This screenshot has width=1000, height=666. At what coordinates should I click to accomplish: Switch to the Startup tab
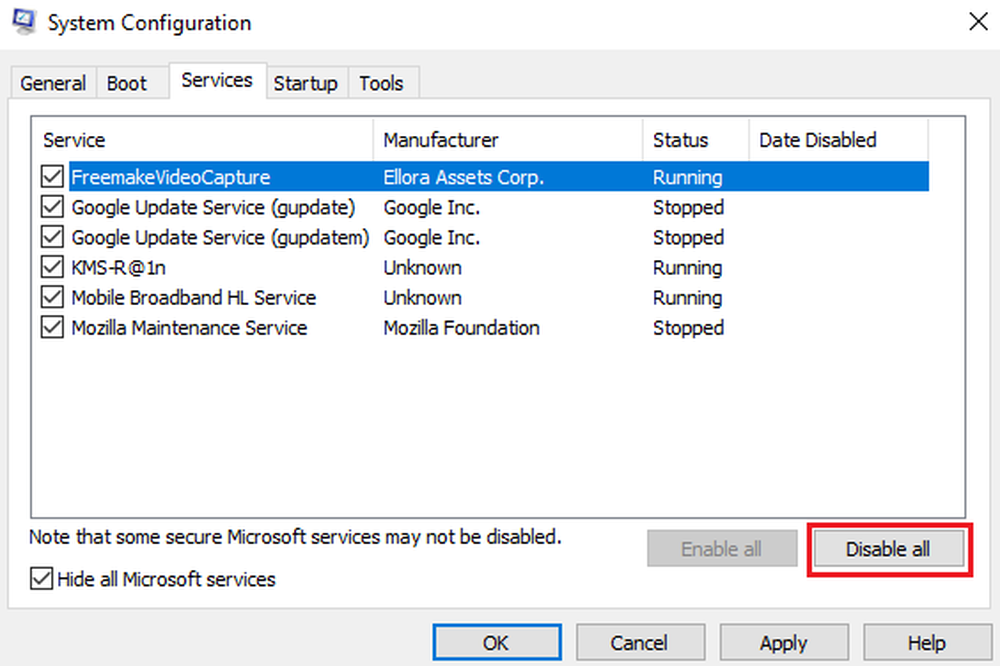coord(305,84)
